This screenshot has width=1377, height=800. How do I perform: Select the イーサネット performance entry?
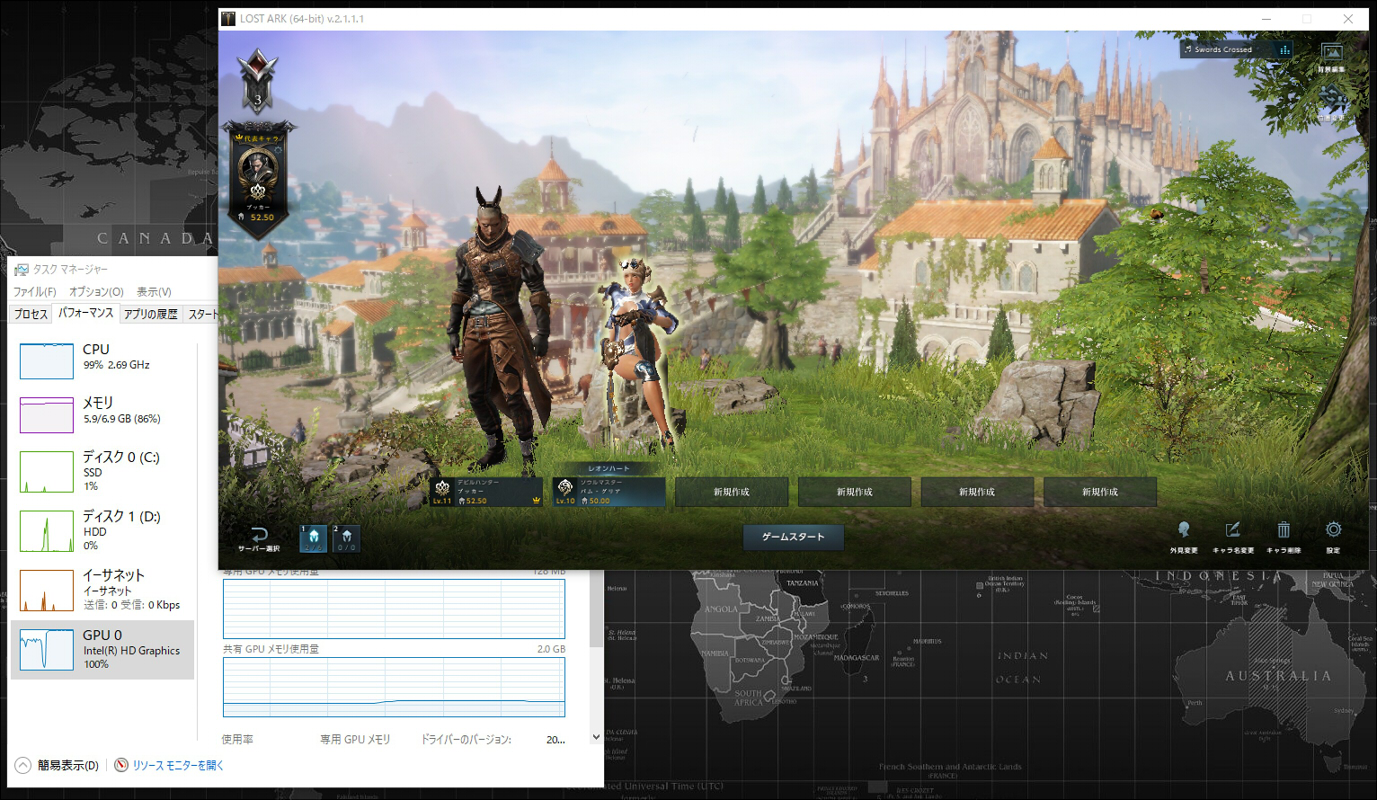[x=103, y=589]
